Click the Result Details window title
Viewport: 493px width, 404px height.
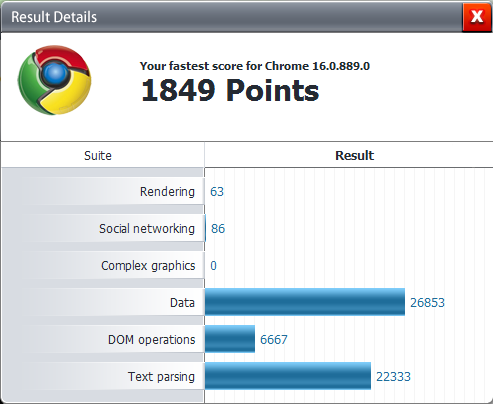pyautogui.click(x=54, y=17)
